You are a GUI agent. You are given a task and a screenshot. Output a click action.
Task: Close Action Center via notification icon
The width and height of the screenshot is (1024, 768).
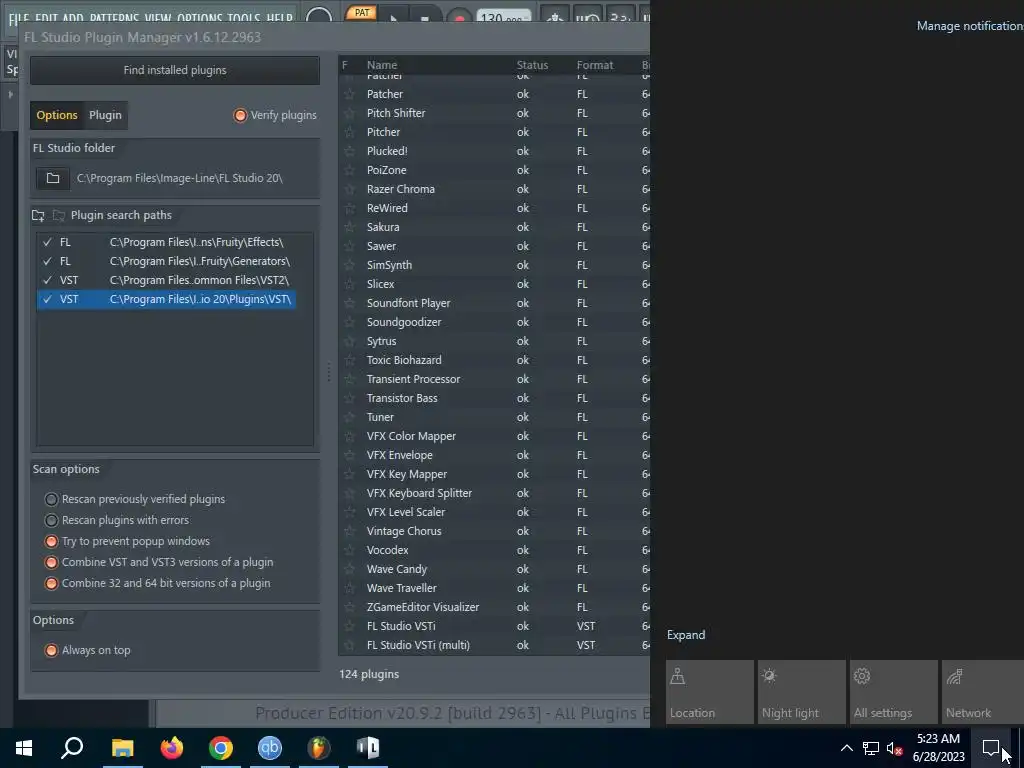tap(991, 748)
